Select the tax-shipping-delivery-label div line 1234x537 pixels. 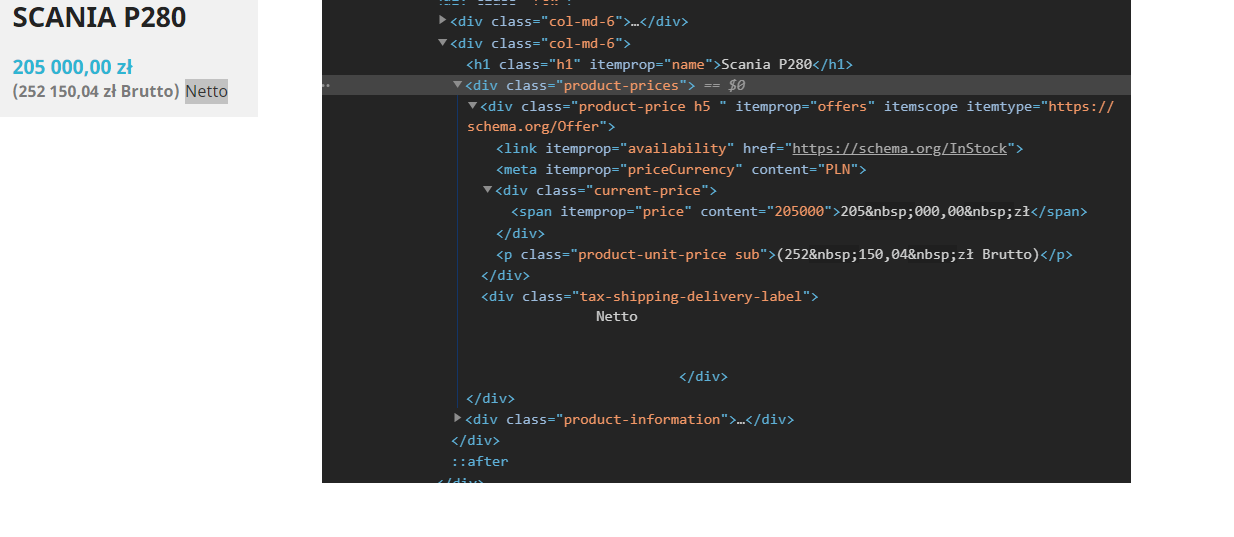pos(650,297)
